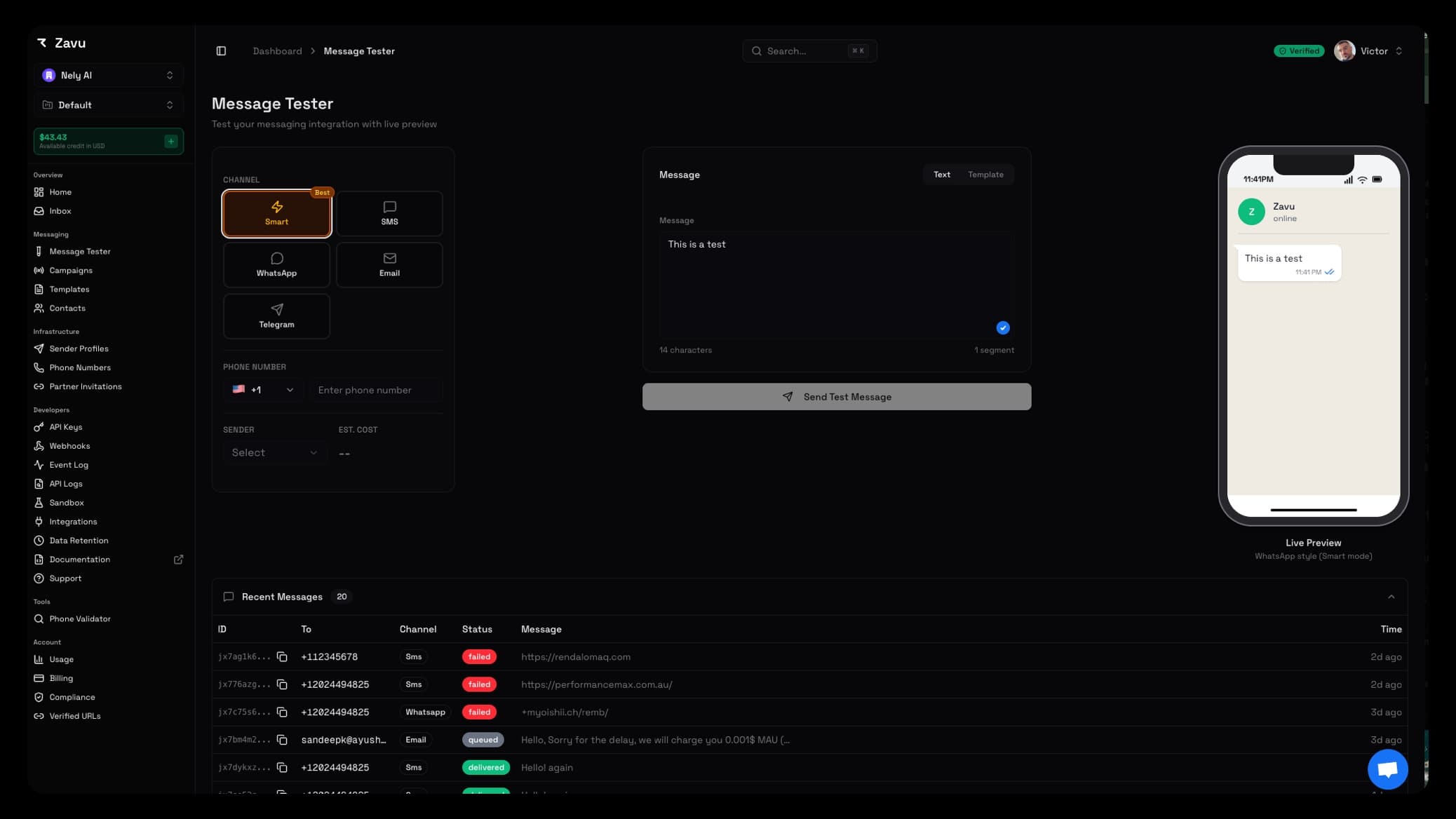Open Webhooks in the sidebar
This screenshot has height=819, width=1456.
pyautogui.click(x=69, y=446)
